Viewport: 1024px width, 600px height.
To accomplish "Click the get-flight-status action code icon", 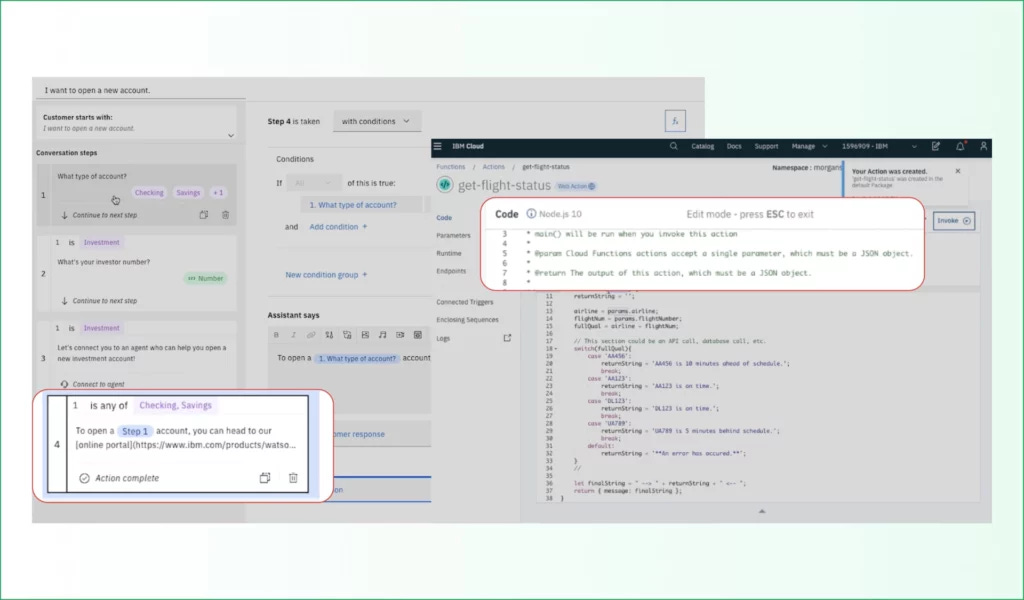I will 445,185.
